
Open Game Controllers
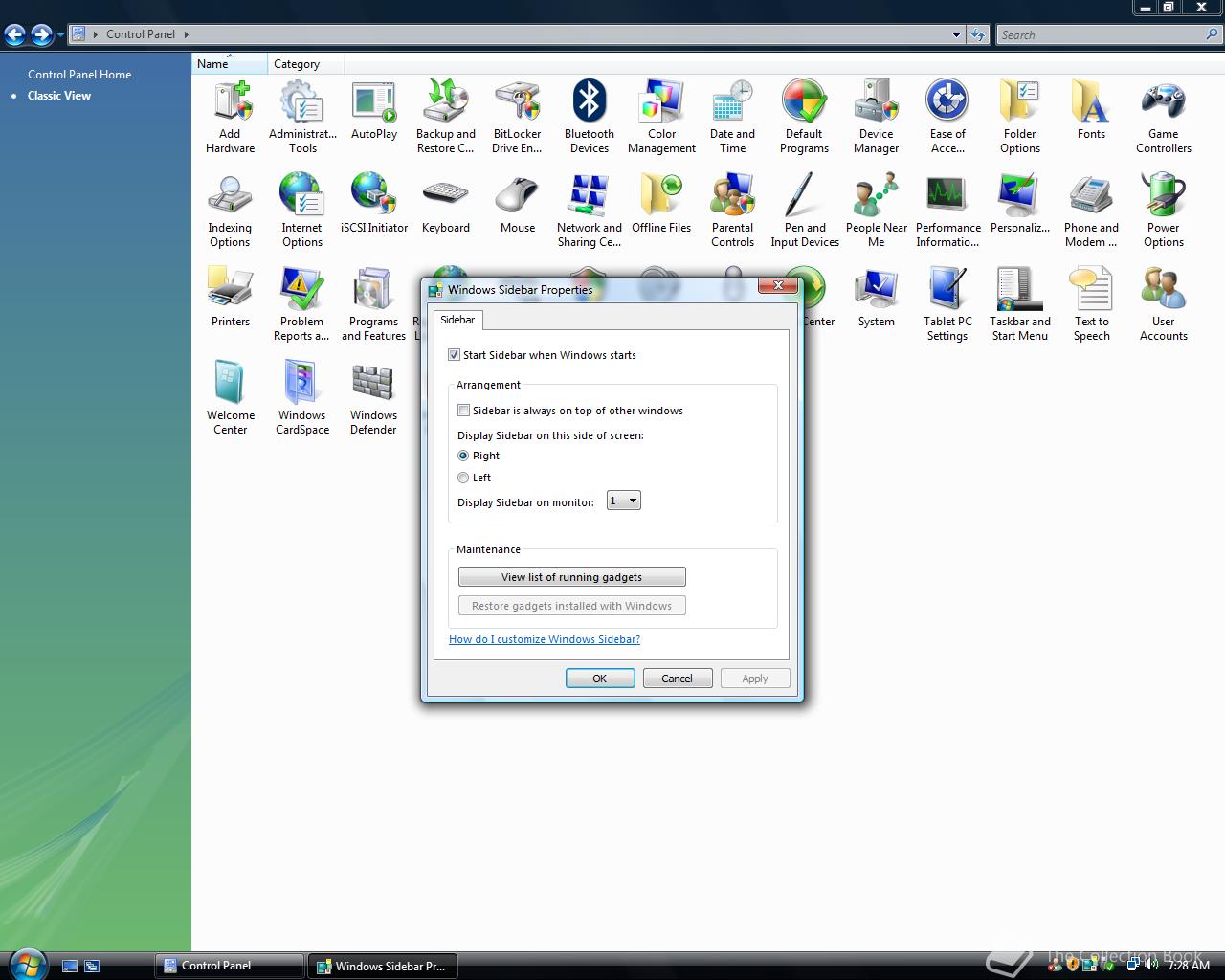1164,117
